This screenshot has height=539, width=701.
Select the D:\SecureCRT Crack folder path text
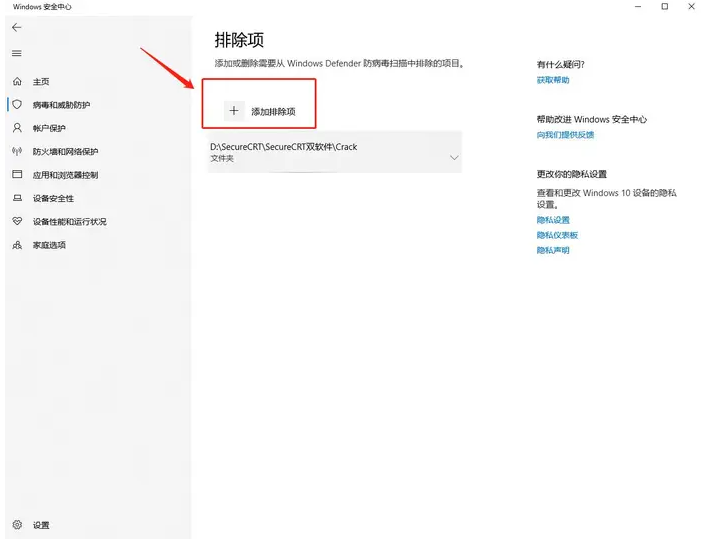pyautogui.click(x=283, y=147)
